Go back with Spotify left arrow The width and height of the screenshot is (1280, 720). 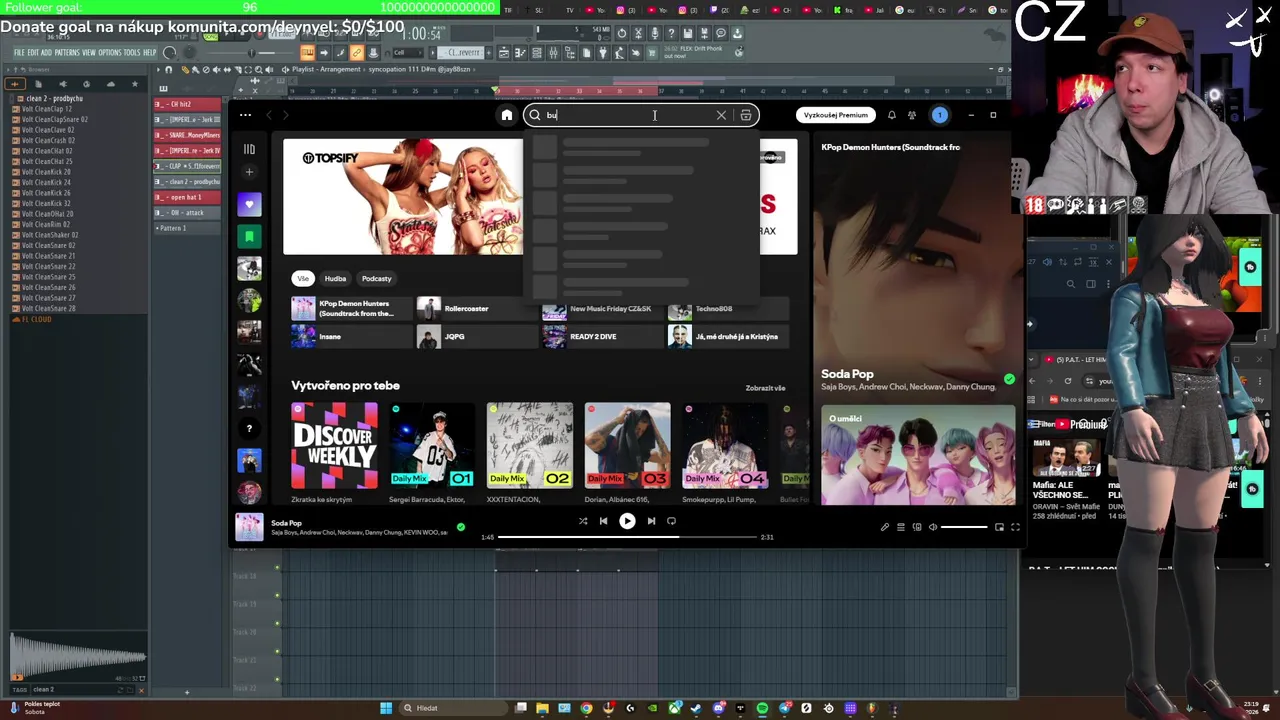coord(268,115)
